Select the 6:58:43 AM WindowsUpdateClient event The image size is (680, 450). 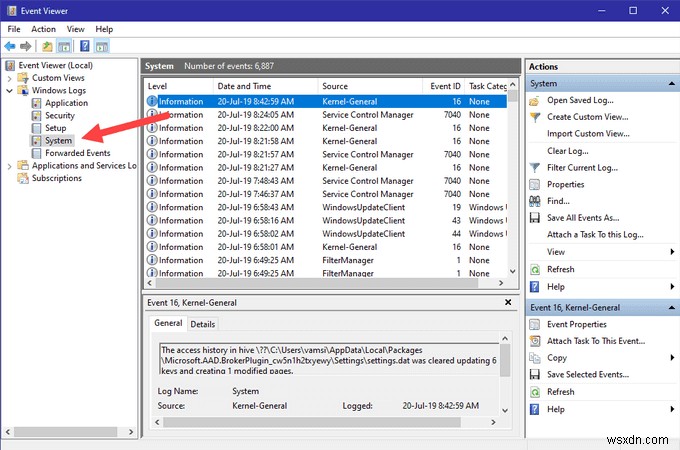pos(326,208)
